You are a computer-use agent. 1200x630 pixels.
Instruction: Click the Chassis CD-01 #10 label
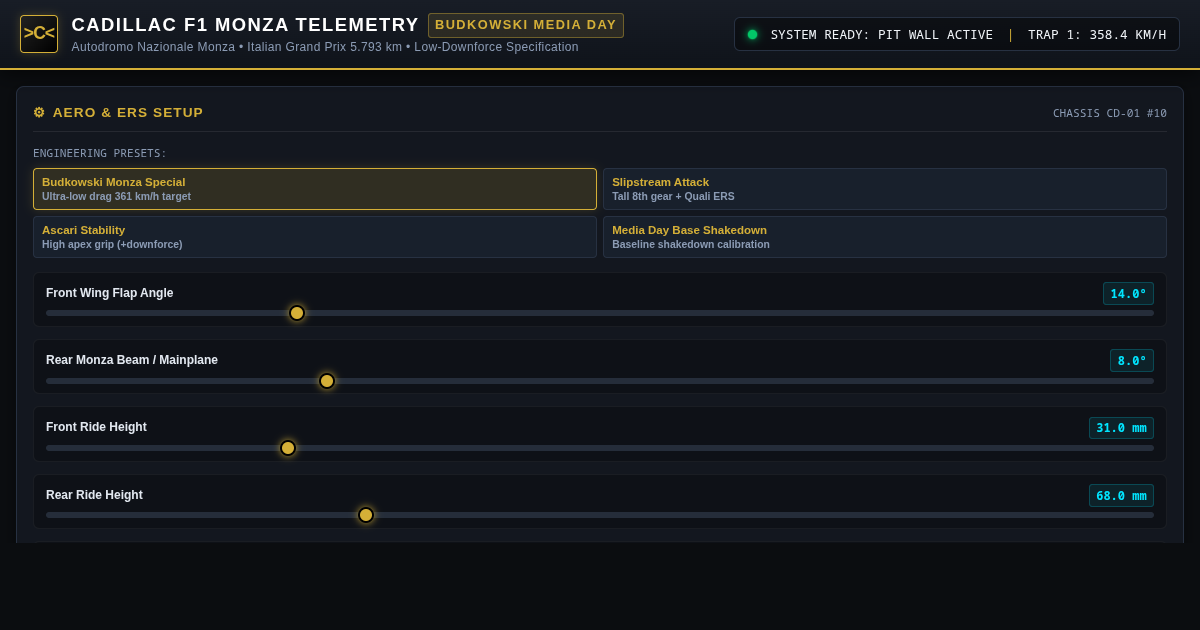1110,114
